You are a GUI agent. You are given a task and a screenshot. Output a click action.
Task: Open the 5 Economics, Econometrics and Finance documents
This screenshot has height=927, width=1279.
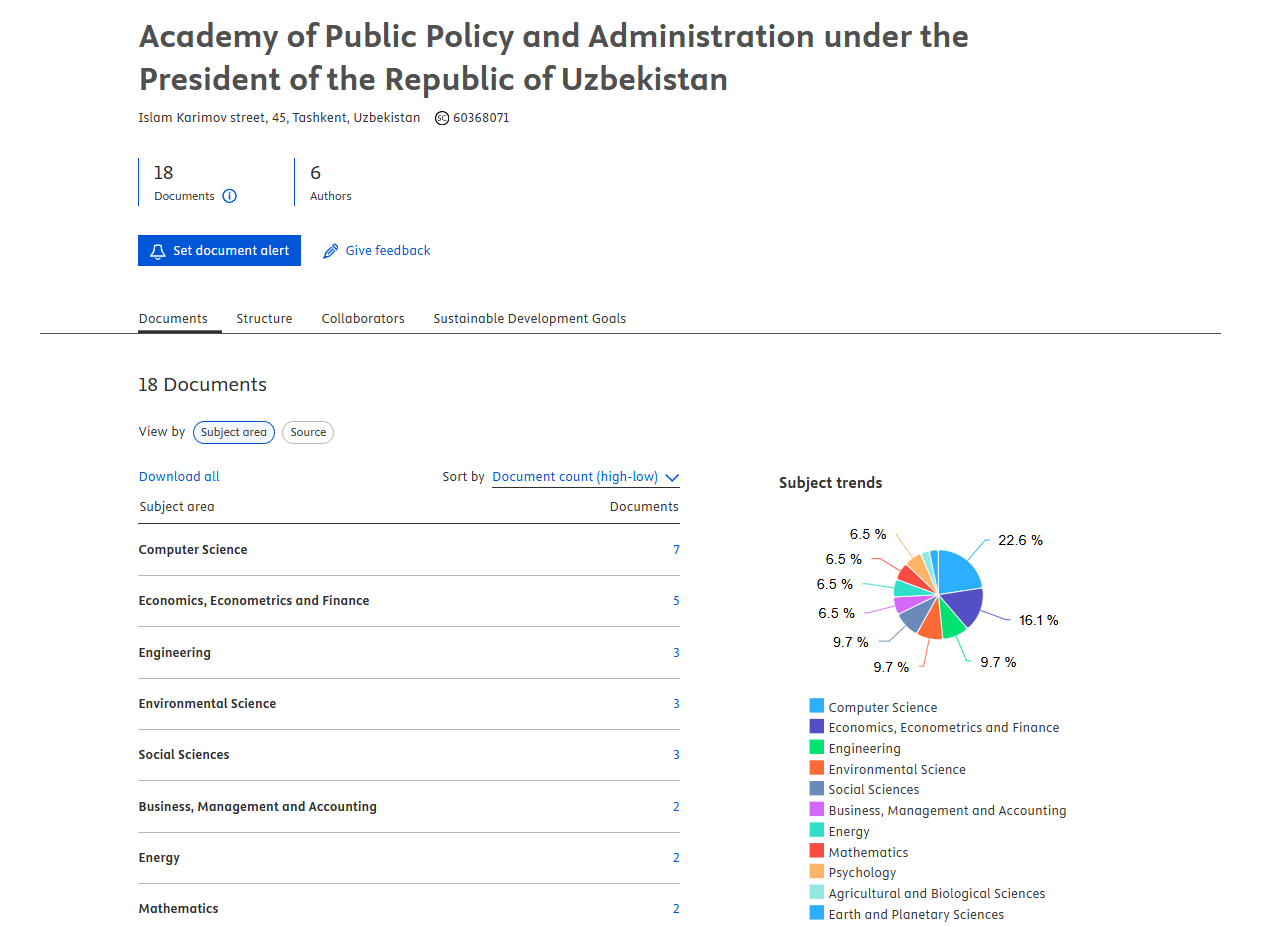(676, 601)
